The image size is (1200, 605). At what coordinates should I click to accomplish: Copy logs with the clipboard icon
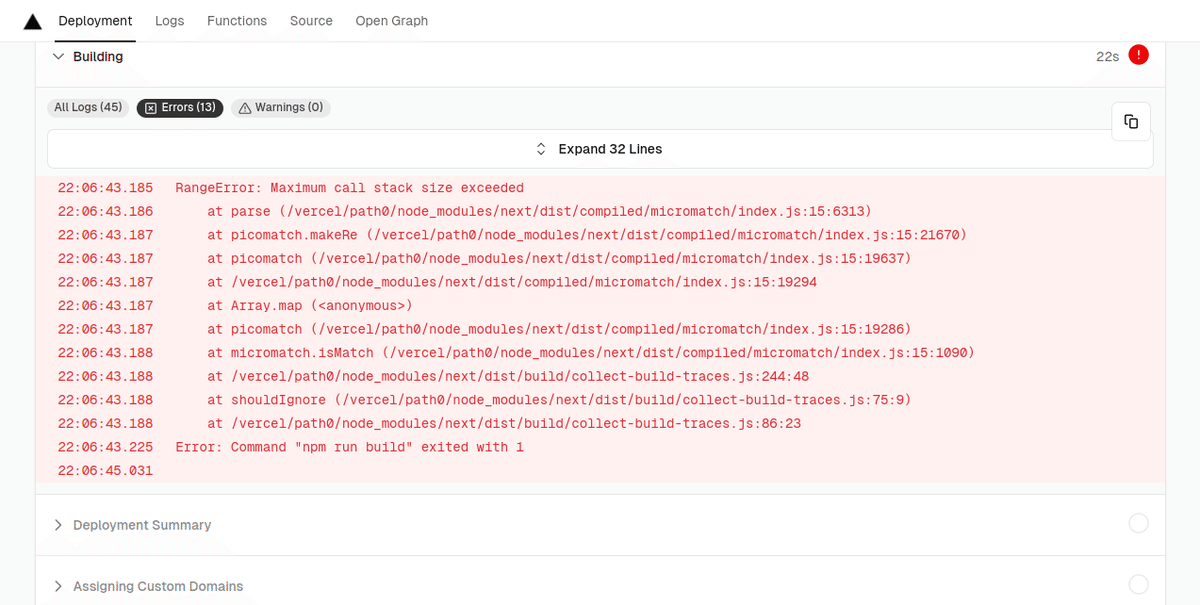[1131, 121]
